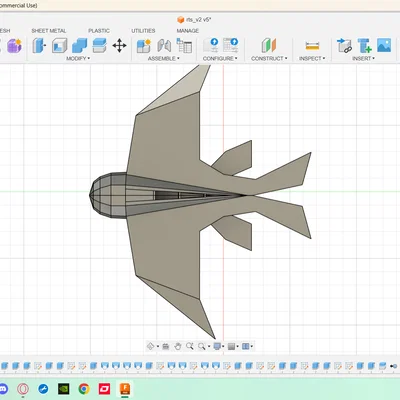Click the Press Pull tool icon
Screen dimensions: 400x400
pyautogui.click(x=39, y=46)
